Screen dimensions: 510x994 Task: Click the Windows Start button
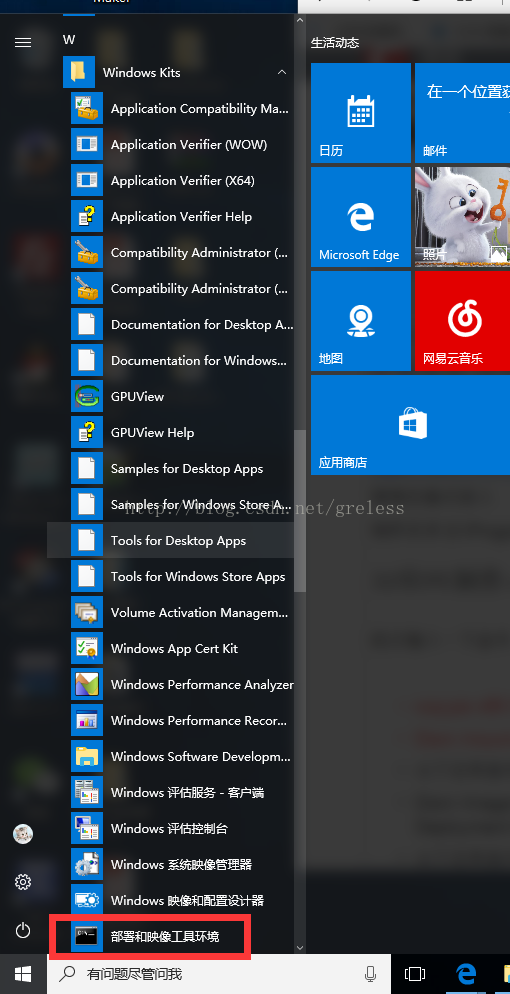click(23, 974)
